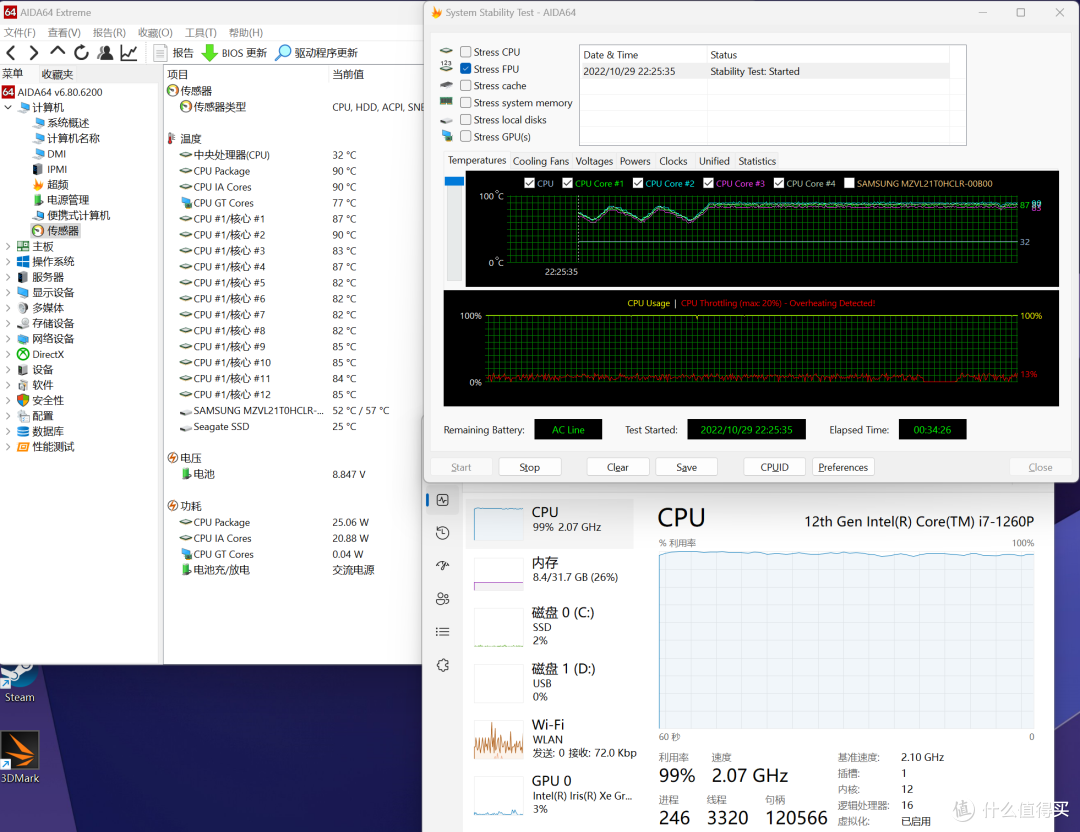Select 磁盘 0 (C:) entry

[550, 626]
